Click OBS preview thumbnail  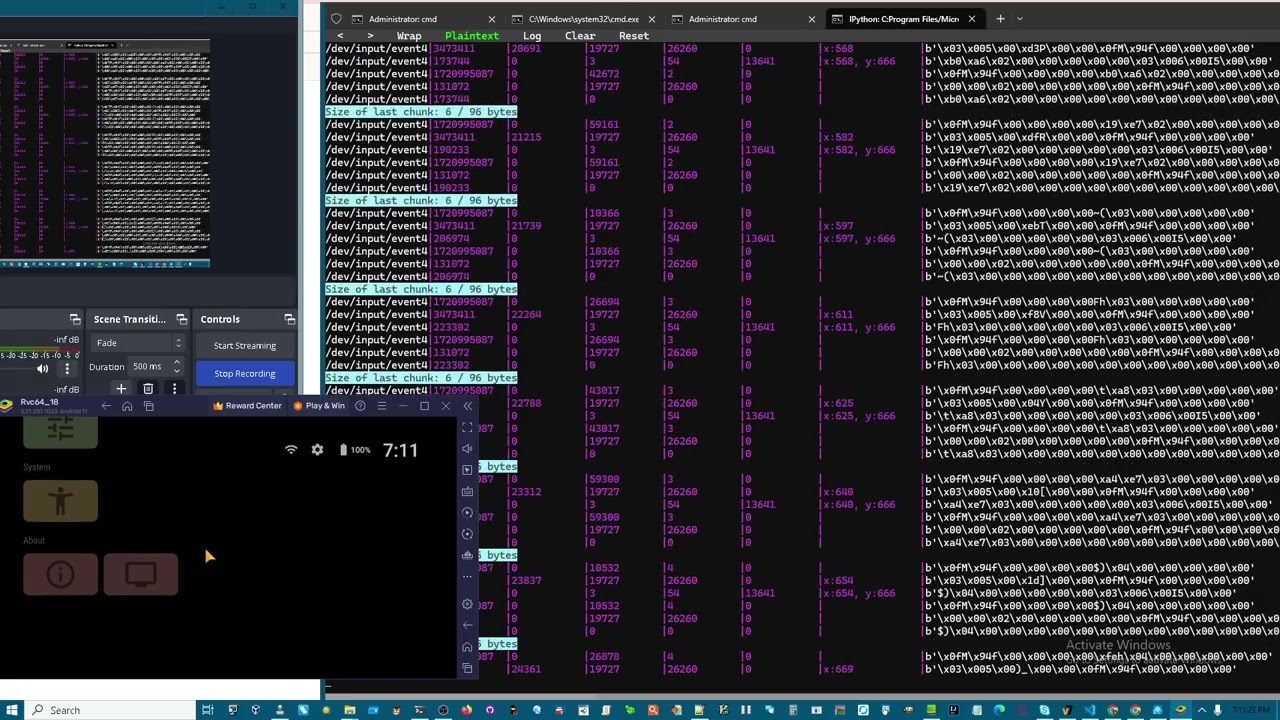105,153
